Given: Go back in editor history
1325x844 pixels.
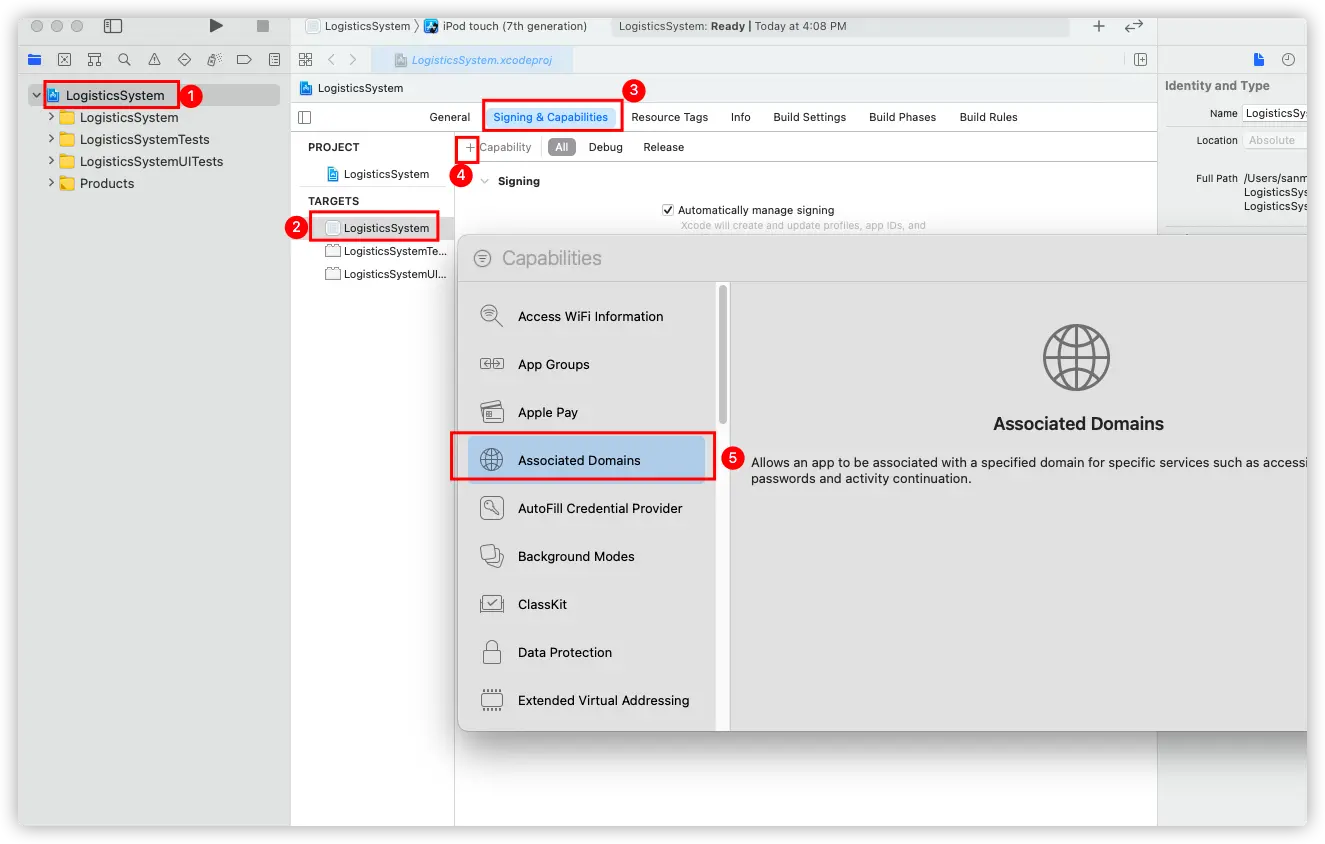Looking at the screenshot, I should [x=331, y=60].
